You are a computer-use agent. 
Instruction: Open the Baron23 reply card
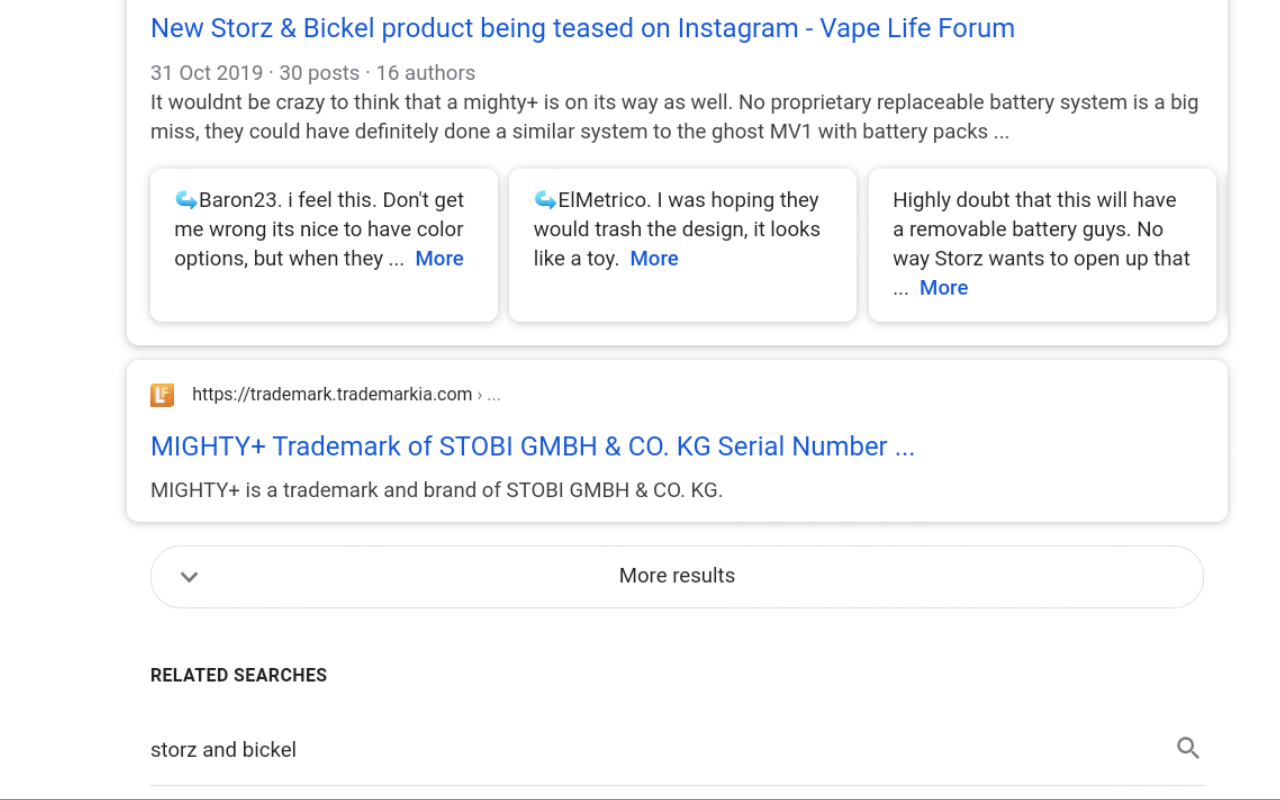324,245
